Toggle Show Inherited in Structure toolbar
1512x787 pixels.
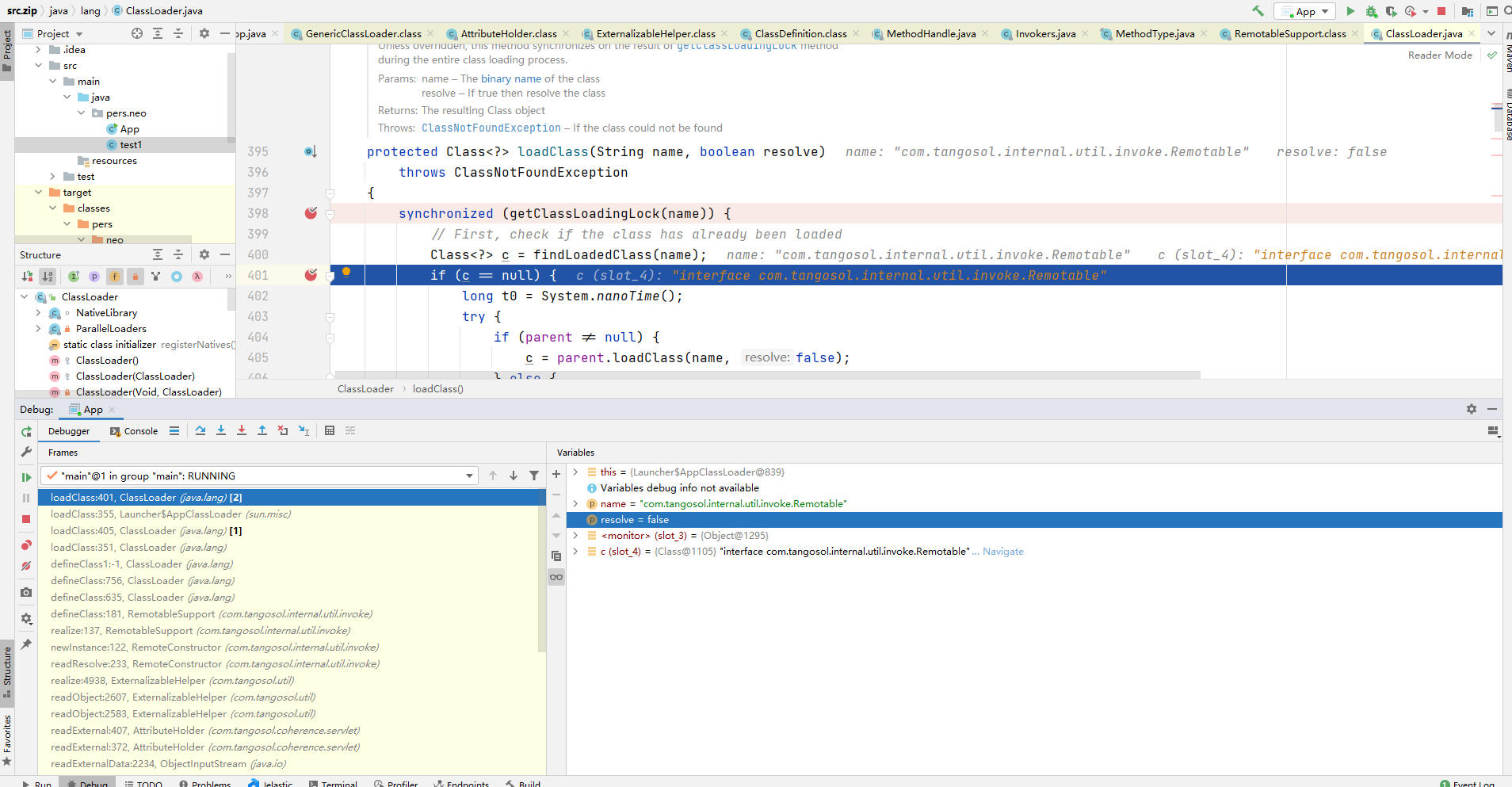click(x=74, y=276)
